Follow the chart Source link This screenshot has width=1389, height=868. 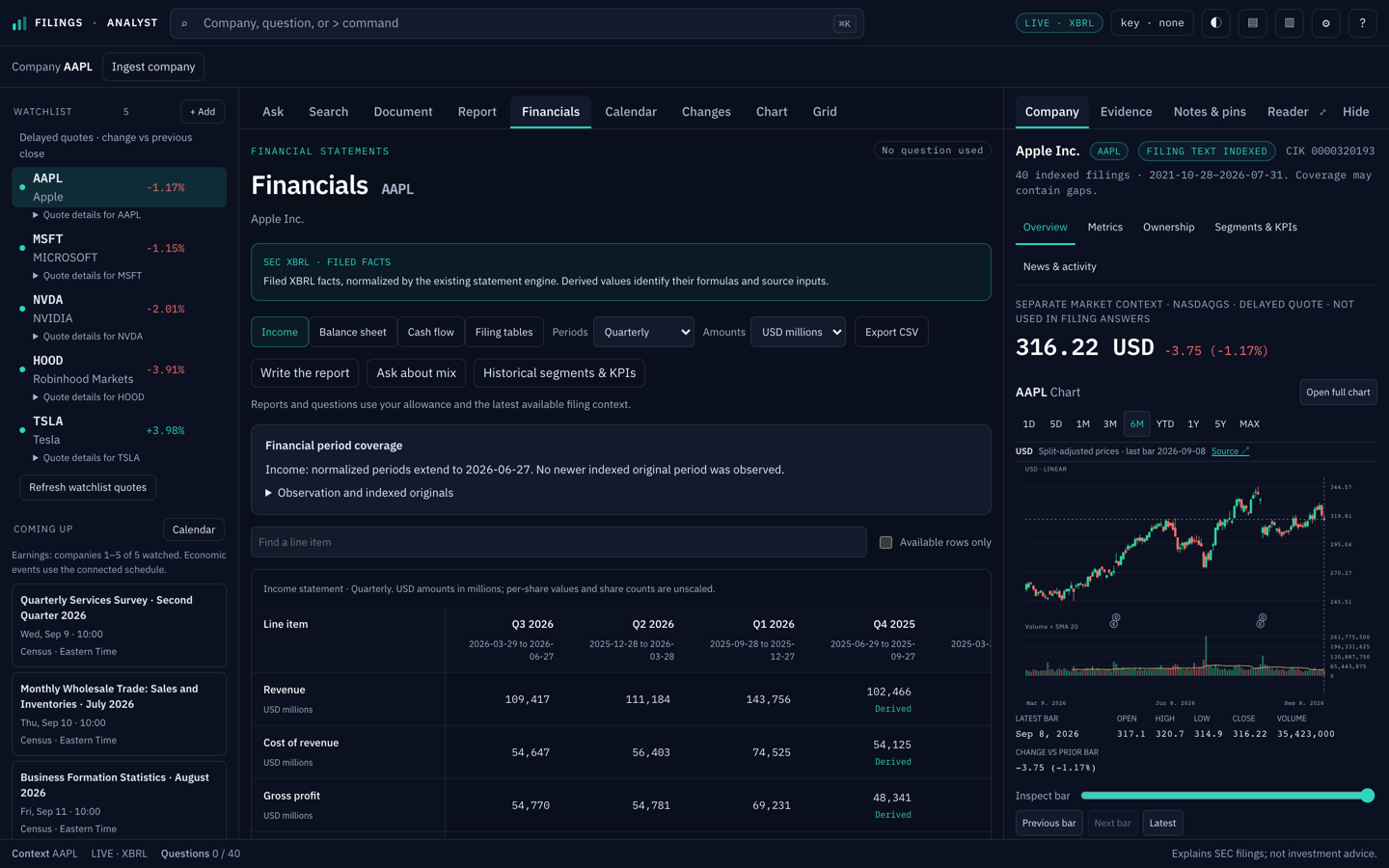click(x=1230, y=451)
